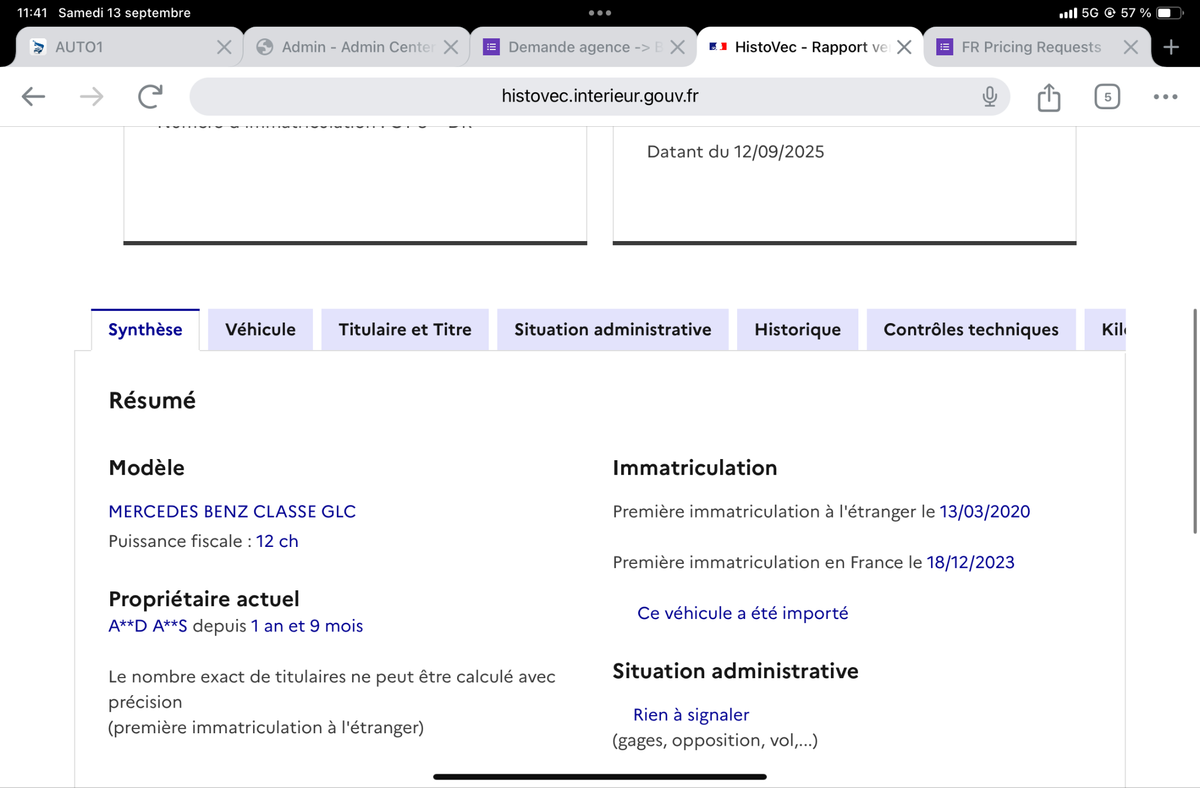Close the Demande agence tab
Screen dimensions: 1200x788
point(677,47)
